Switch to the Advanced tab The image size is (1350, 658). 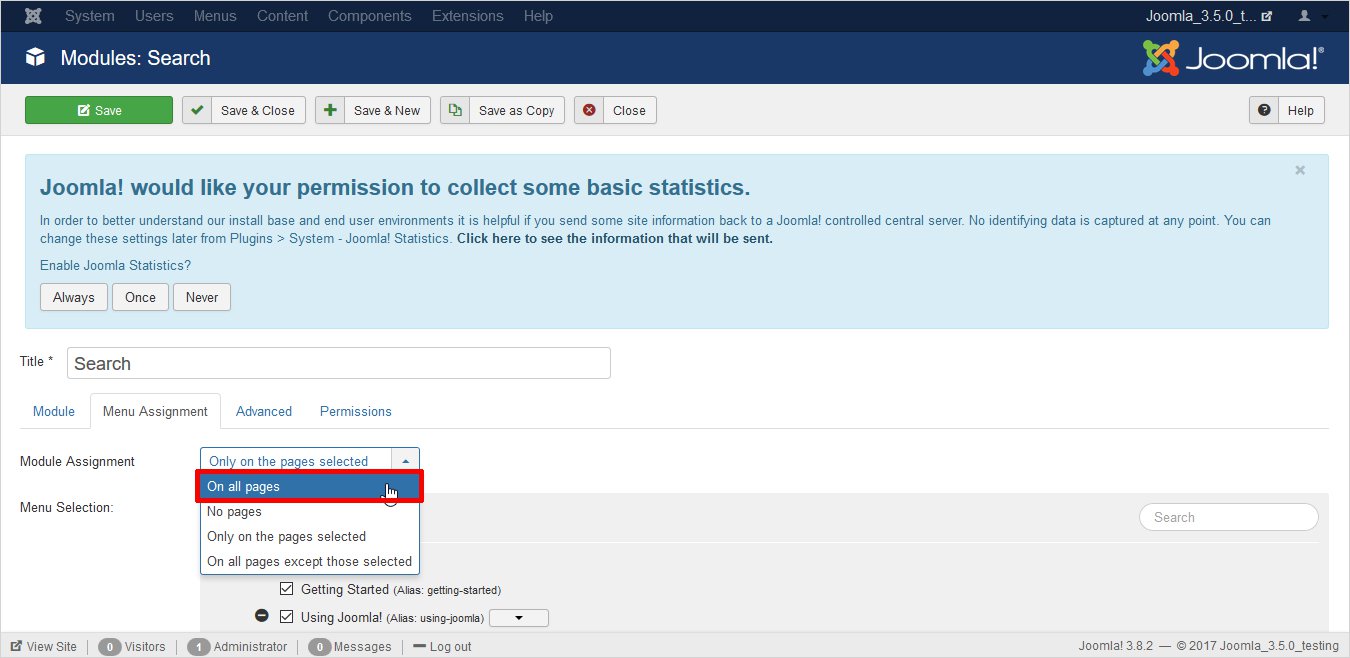[x=264, y=411]
